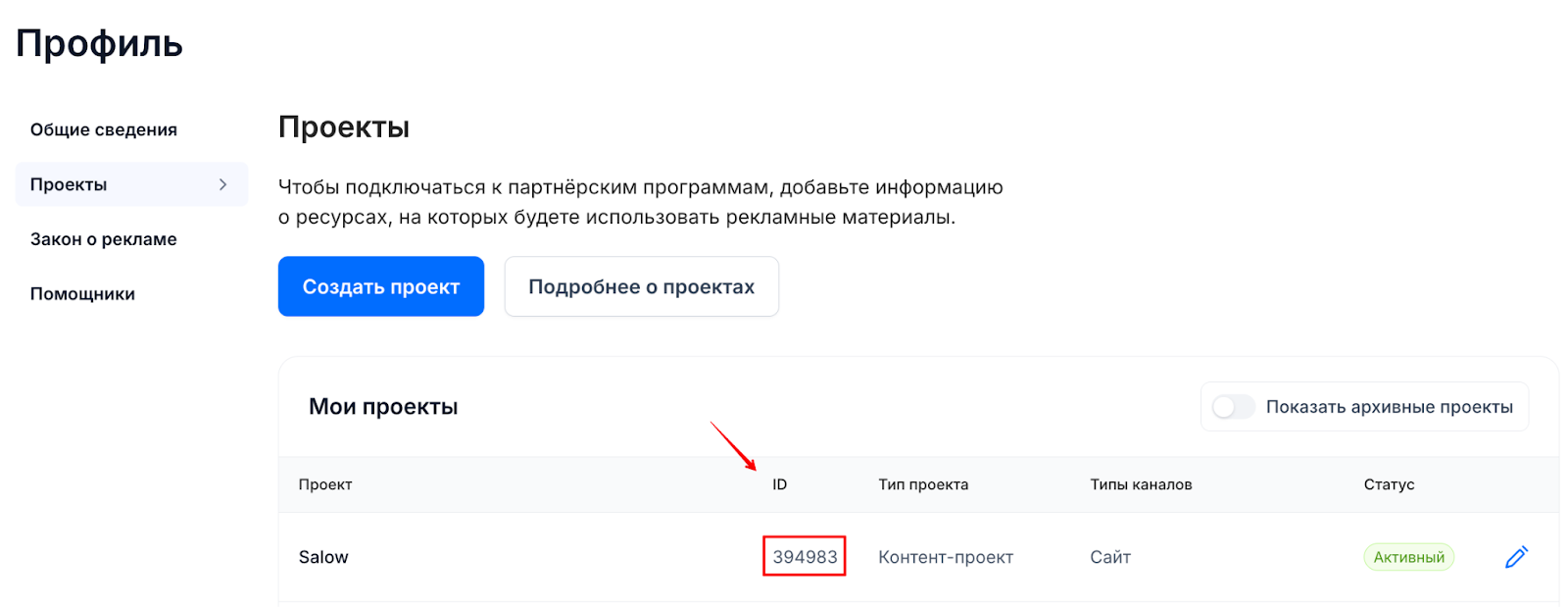Toggle the show archived projects switch
The image size is (1568, 607).
point(1233,407)
